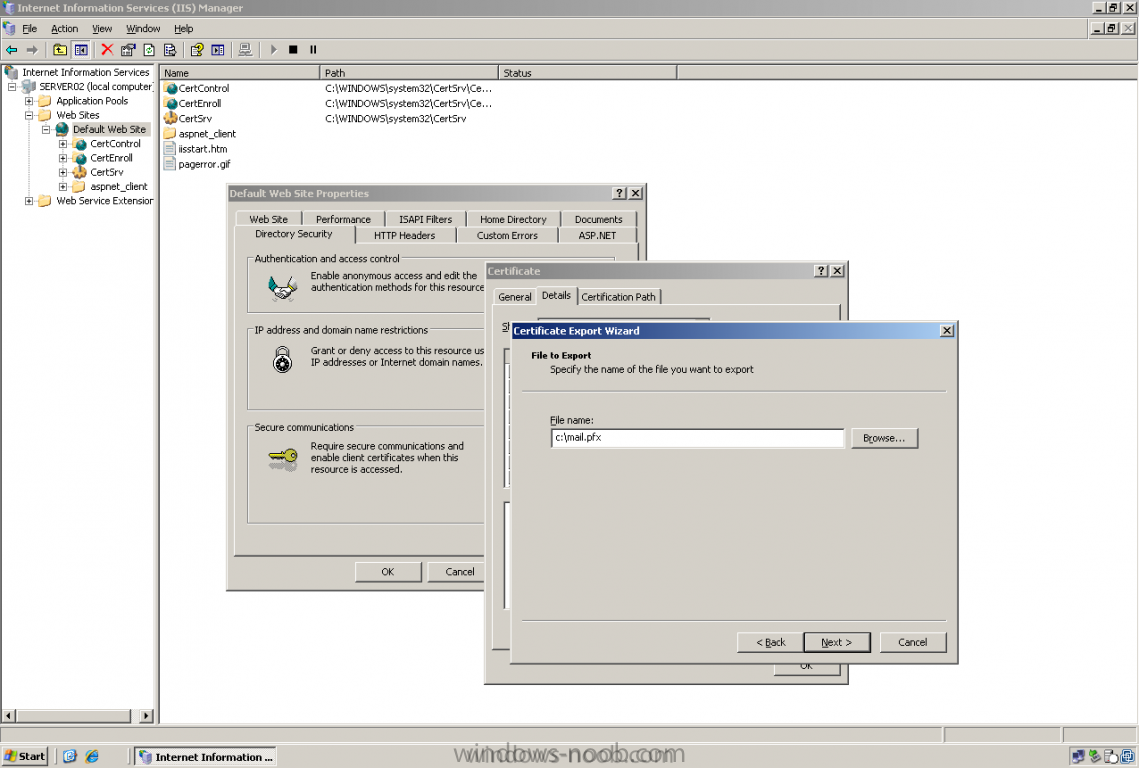The width and height of the screenshot is (1139, 768).
Task: Click the SERVER02 computer icon in tree
Action: (x=28, y=86)
